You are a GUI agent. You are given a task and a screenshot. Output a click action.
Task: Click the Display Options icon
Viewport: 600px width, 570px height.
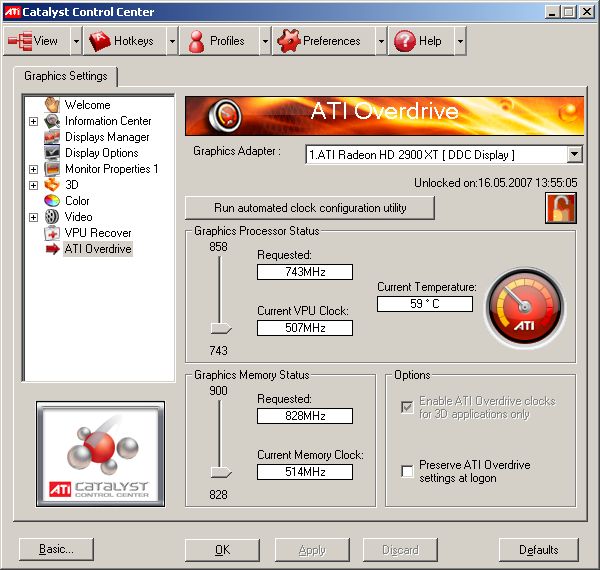coord(52,153)
